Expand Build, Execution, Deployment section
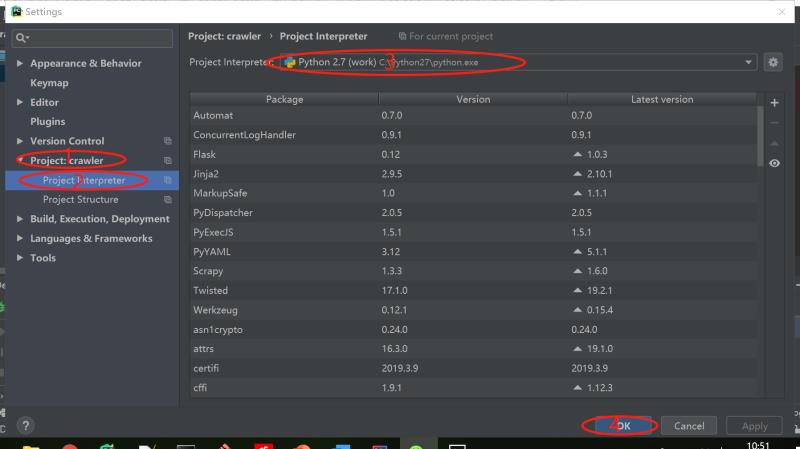Viewport: 800px width, 449px height. (x=19, y=219)
